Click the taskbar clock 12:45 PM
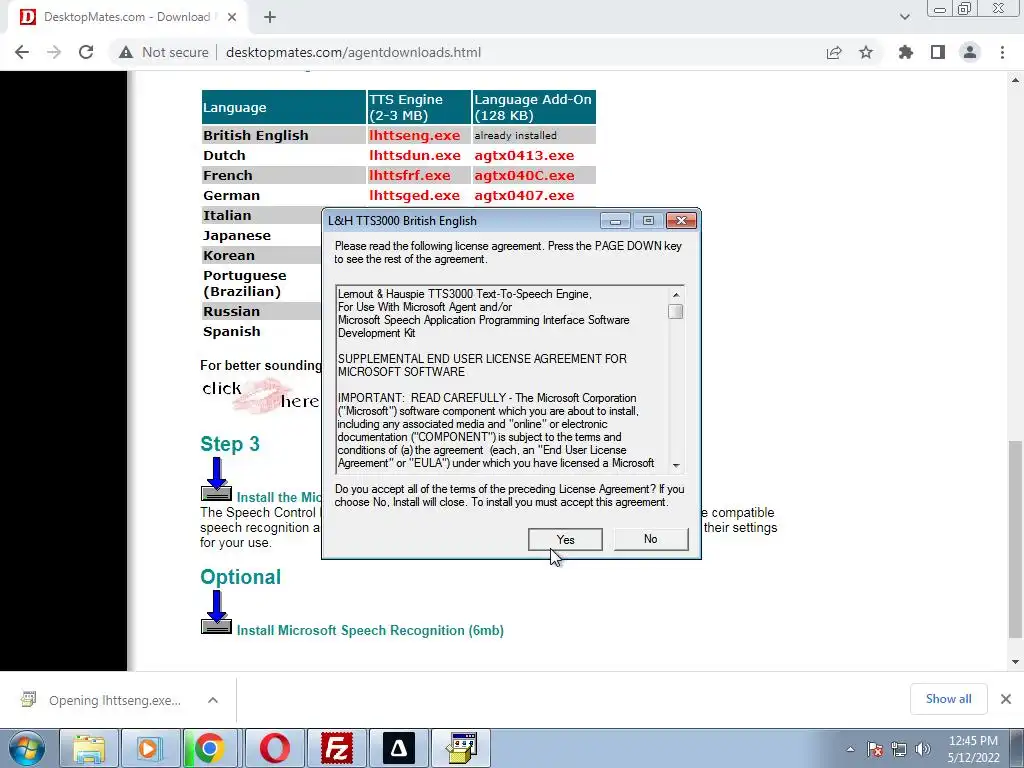Image resolution: width=1024 pixels, height=768 pixels. pos(973,741)
